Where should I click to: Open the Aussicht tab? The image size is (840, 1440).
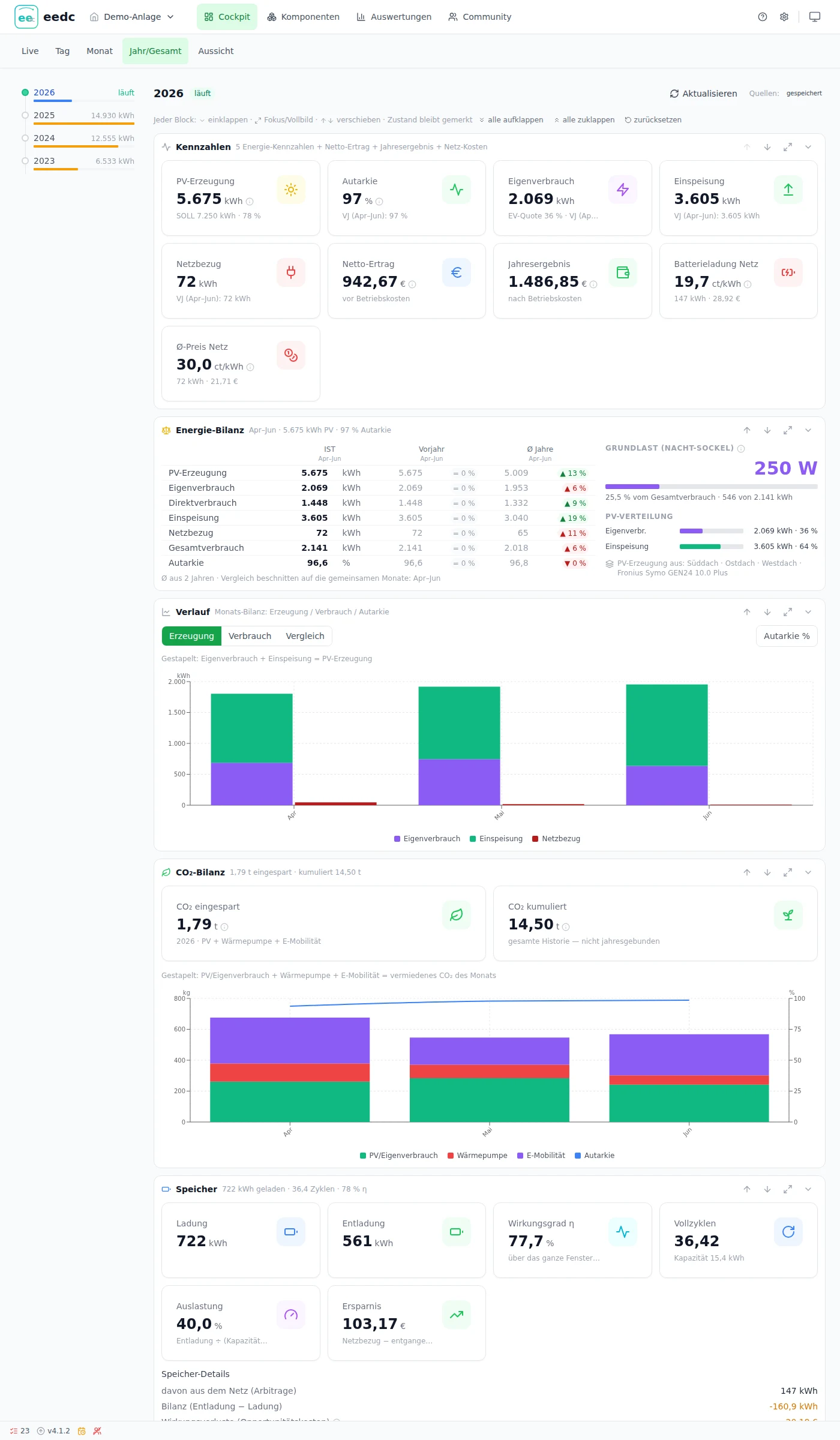(216, 51)
